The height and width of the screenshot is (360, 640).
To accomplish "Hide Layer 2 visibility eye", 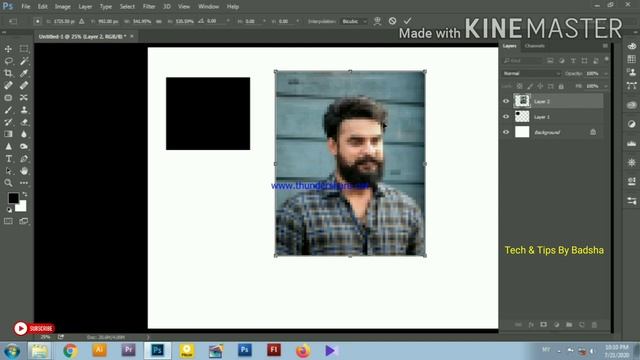I will [506, 101].
